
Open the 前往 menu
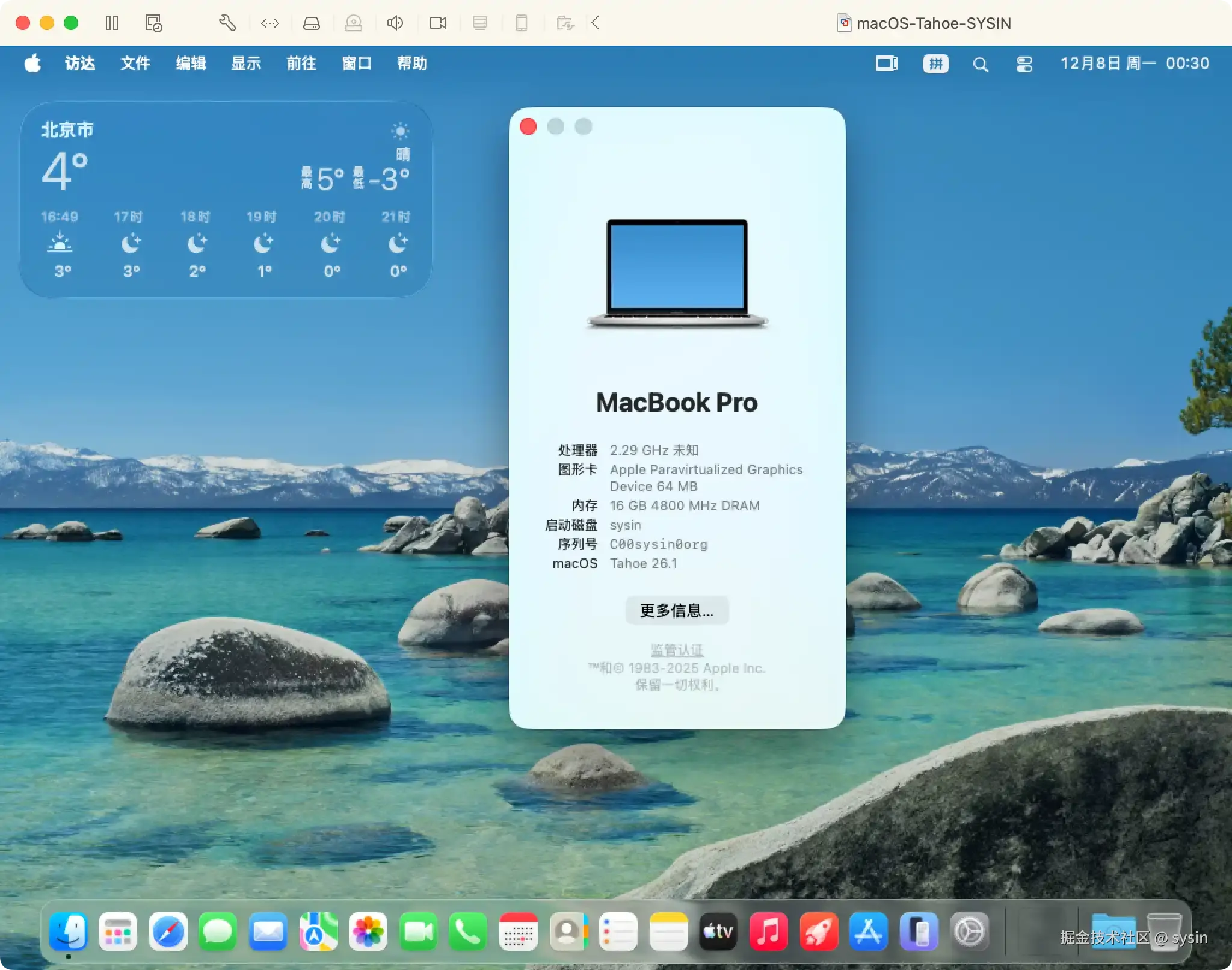[301, 63]
